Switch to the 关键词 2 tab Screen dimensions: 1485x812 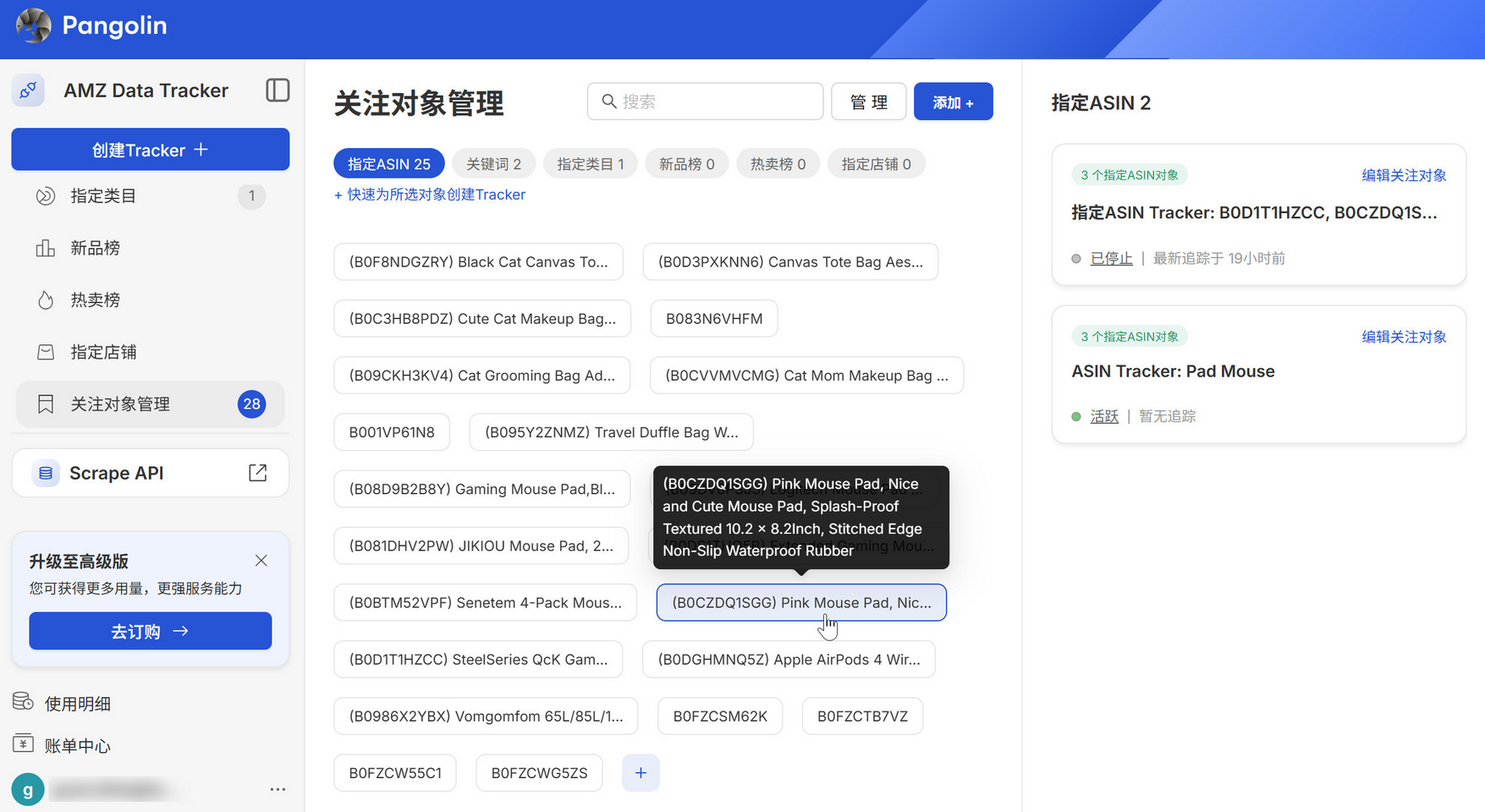coord(493,164)
